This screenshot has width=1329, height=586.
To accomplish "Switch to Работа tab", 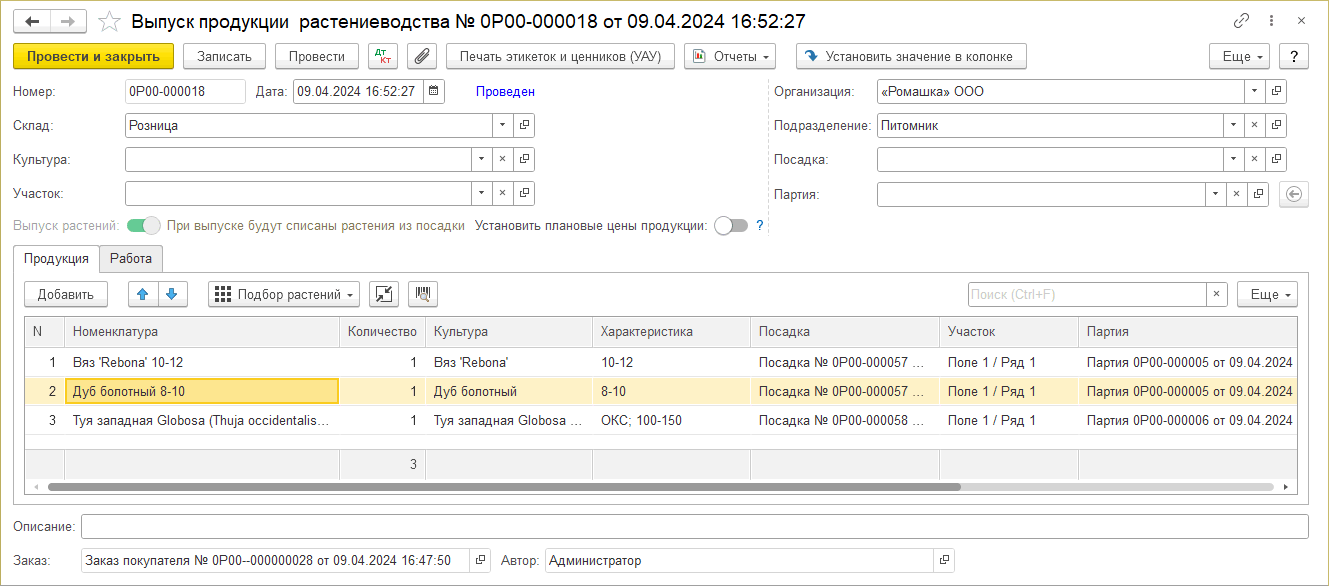I will tap(131, 258).
